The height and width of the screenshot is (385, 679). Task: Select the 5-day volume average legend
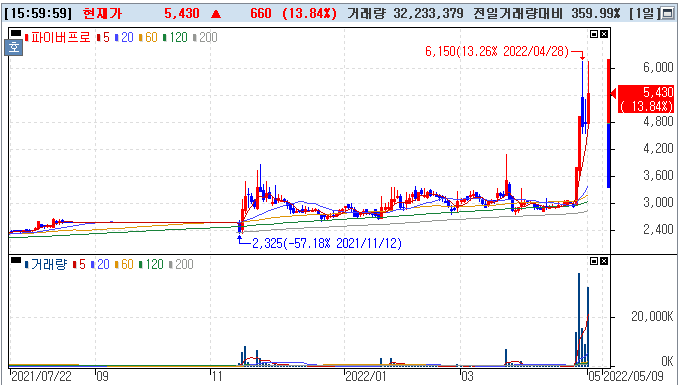(79, 265)
